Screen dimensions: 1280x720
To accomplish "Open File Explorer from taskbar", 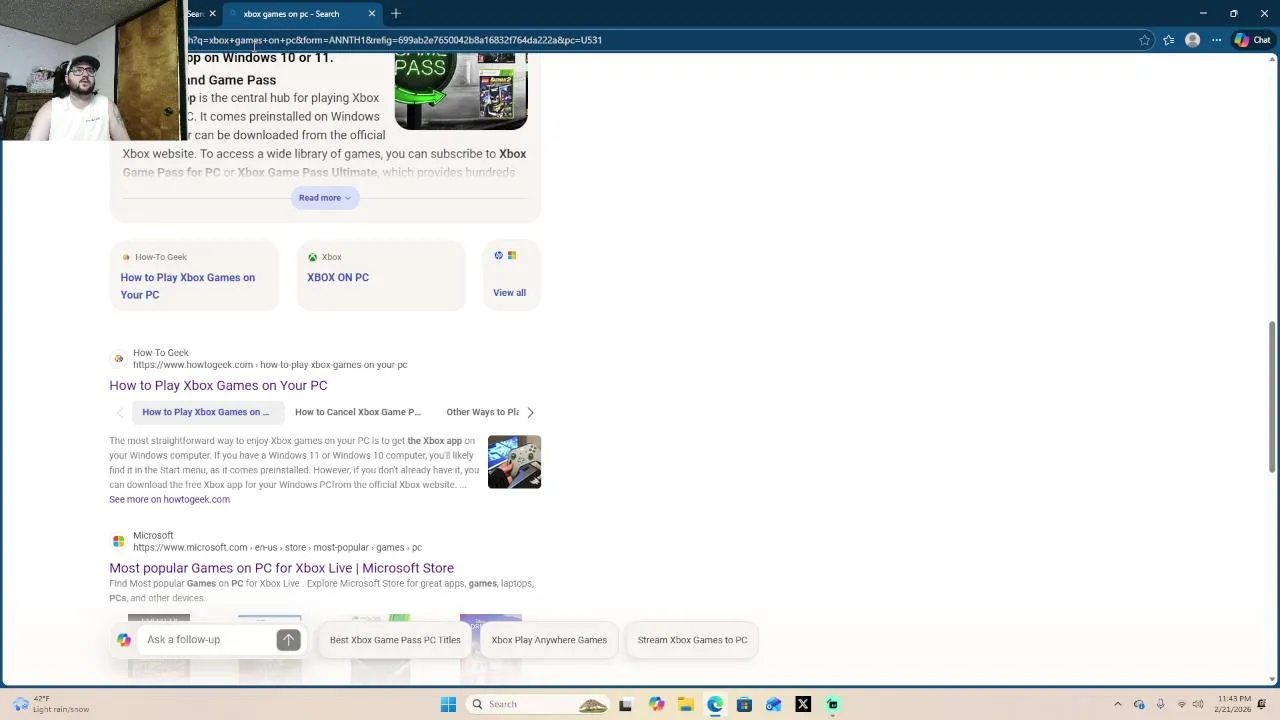I will (x=686, y=704).
